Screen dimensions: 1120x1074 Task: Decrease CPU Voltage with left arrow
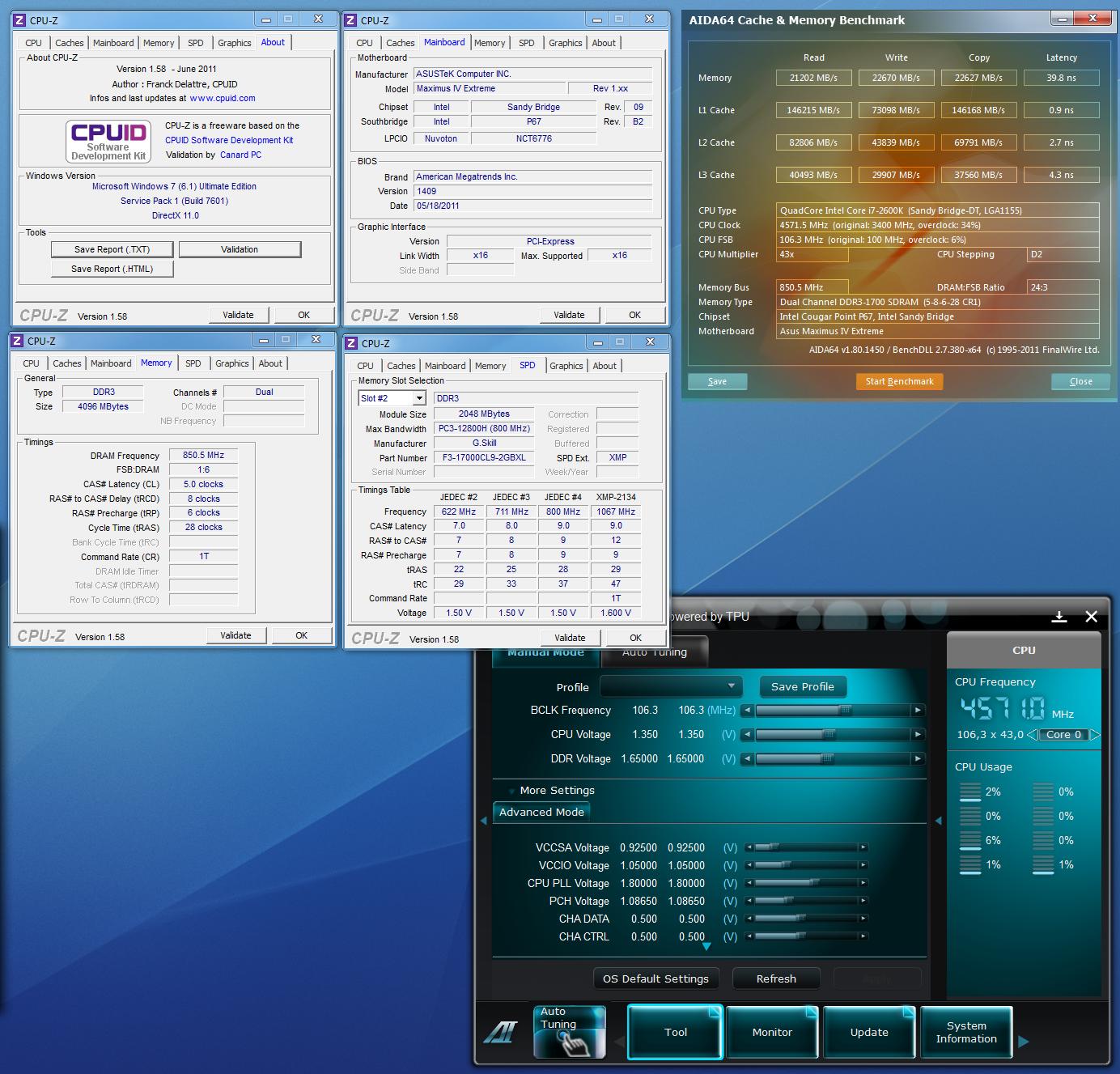(747, 735)
